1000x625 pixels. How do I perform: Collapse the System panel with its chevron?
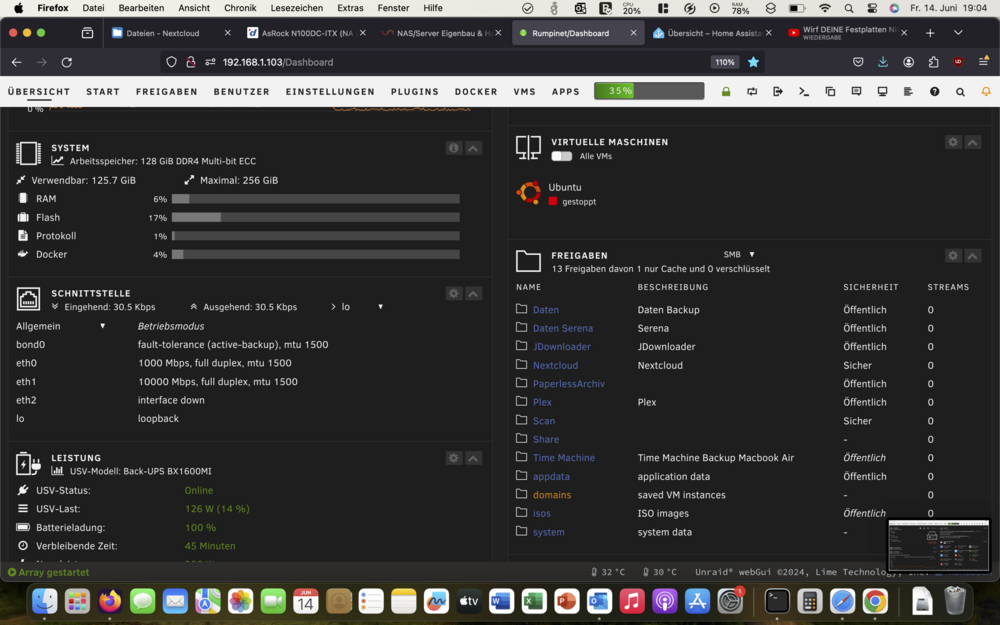click(473, 148)
